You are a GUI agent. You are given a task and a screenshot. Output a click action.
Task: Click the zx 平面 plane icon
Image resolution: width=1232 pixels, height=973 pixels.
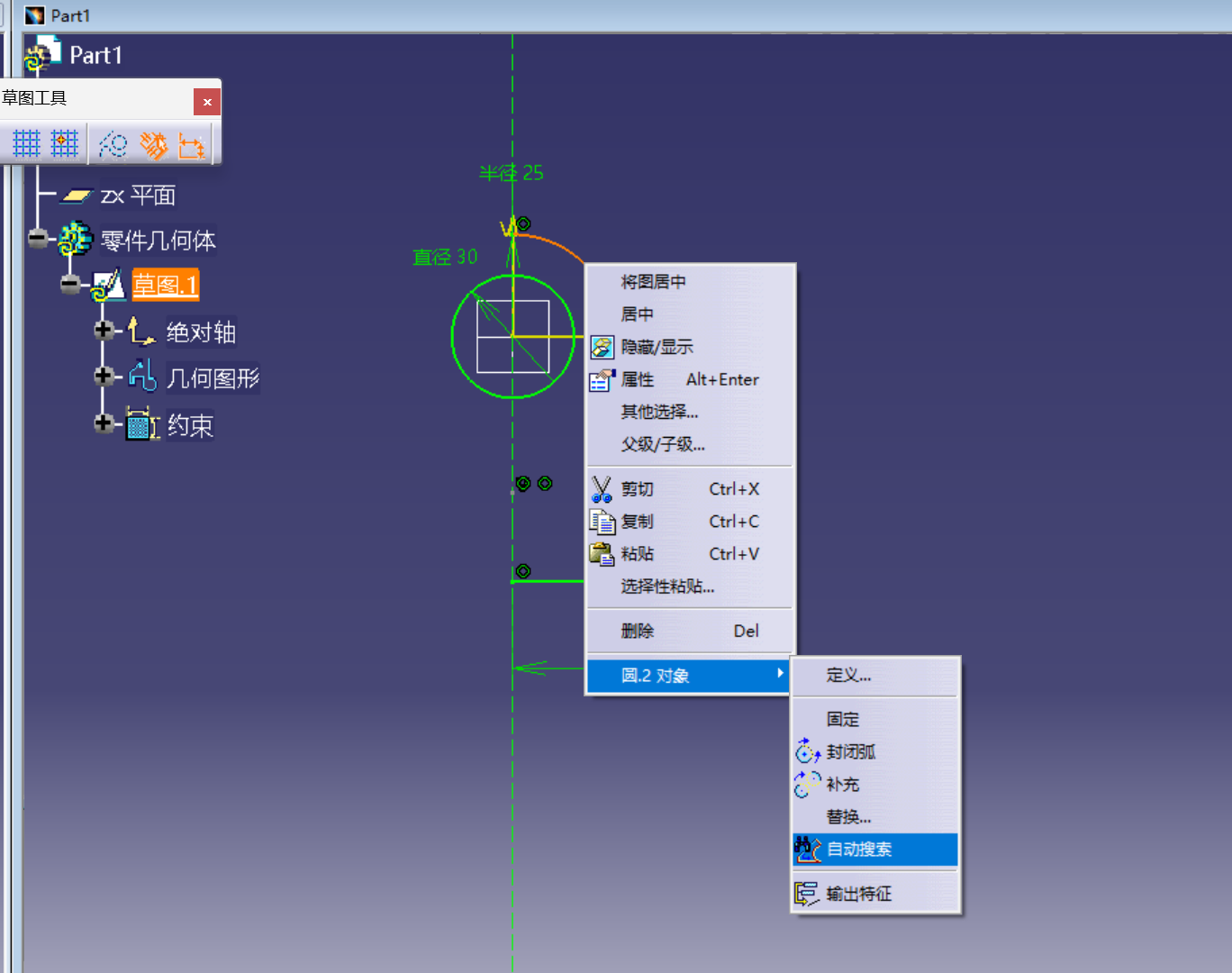[76, 196]
